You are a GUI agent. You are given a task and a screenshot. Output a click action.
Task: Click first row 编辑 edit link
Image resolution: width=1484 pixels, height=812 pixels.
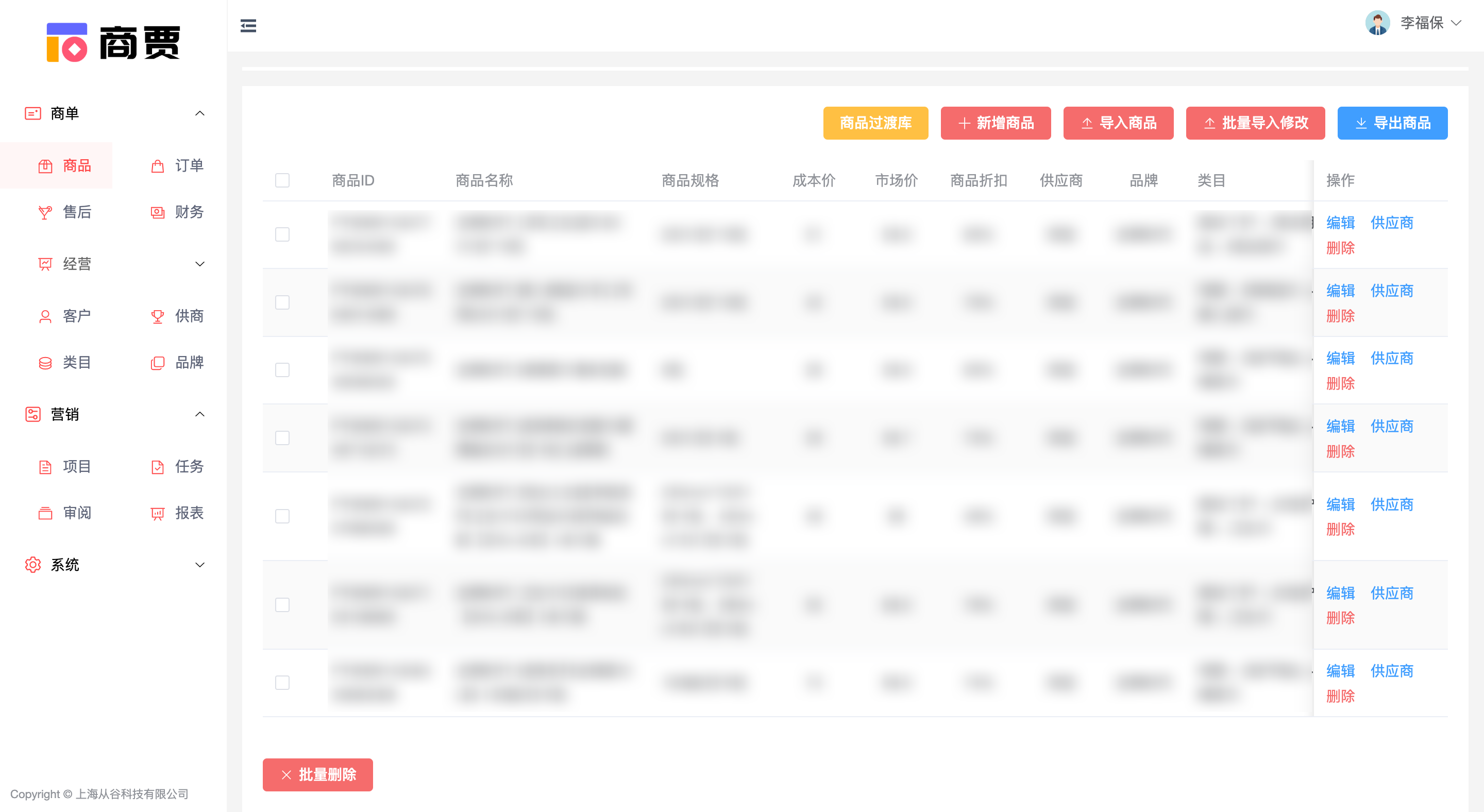[1340, 223]
